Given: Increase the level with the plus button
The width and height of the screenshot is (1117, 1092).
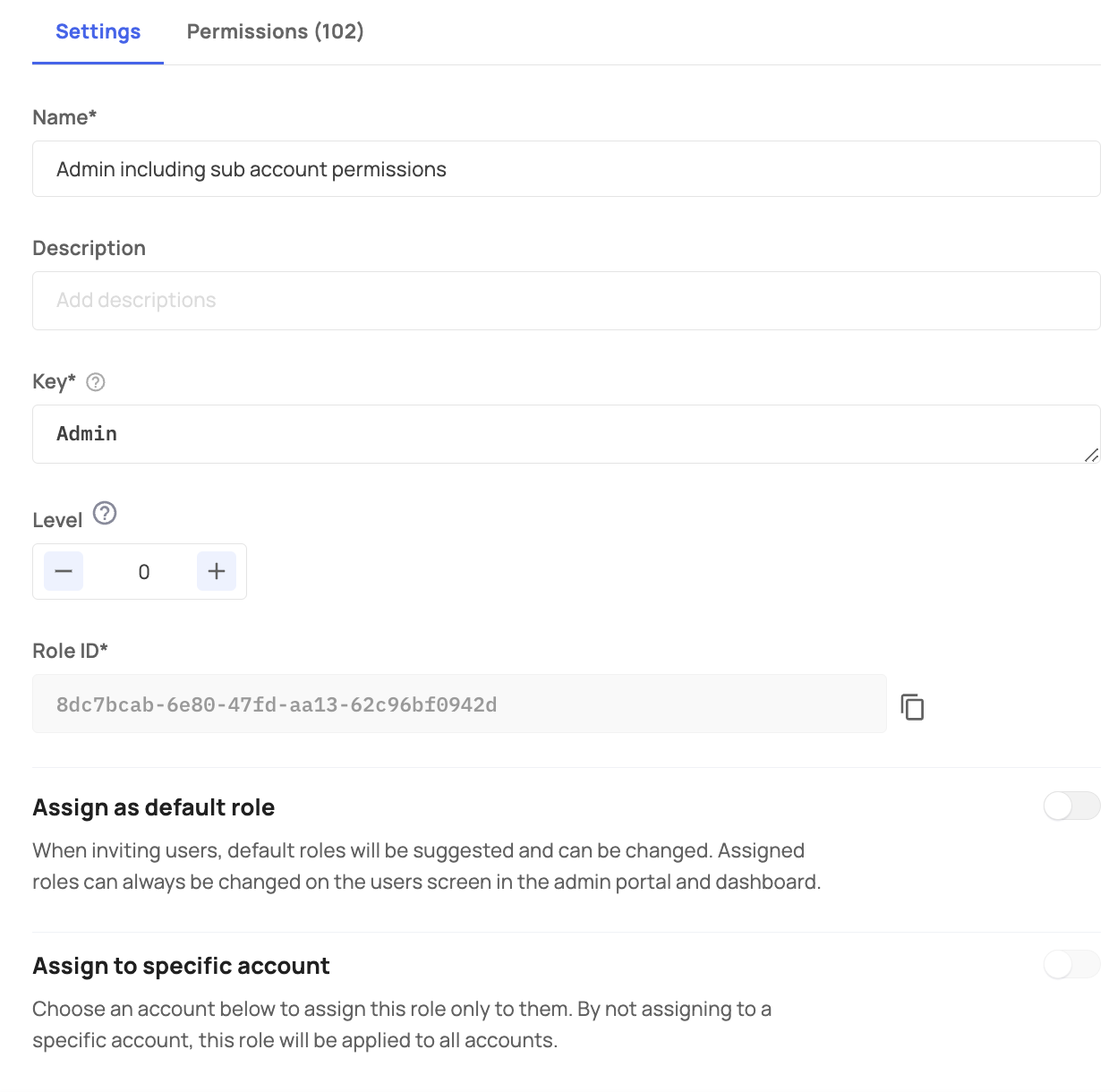Looking at the screenshot, I should [217, 571].
